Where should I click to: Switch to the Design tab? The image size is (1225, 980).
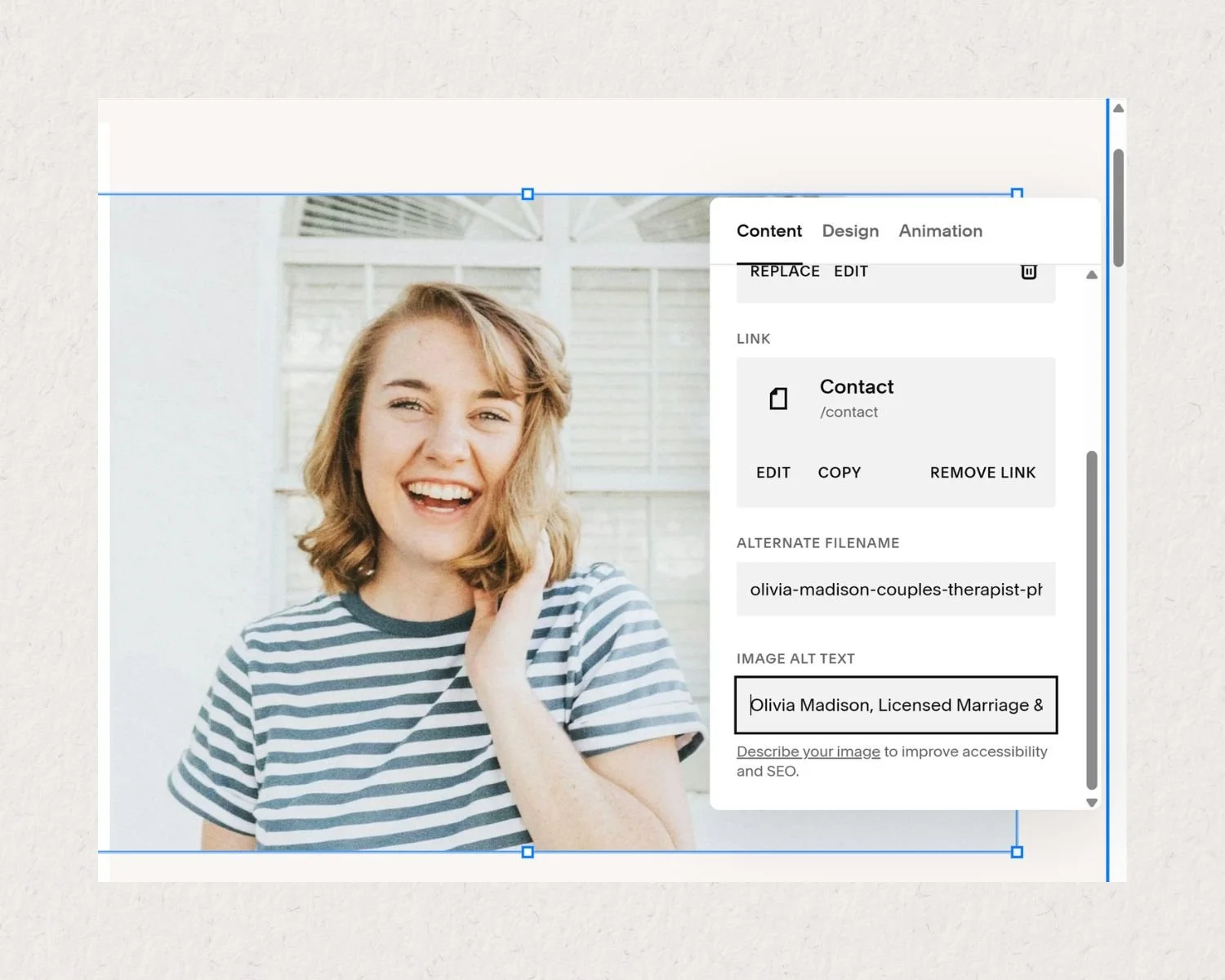[850, 231]
